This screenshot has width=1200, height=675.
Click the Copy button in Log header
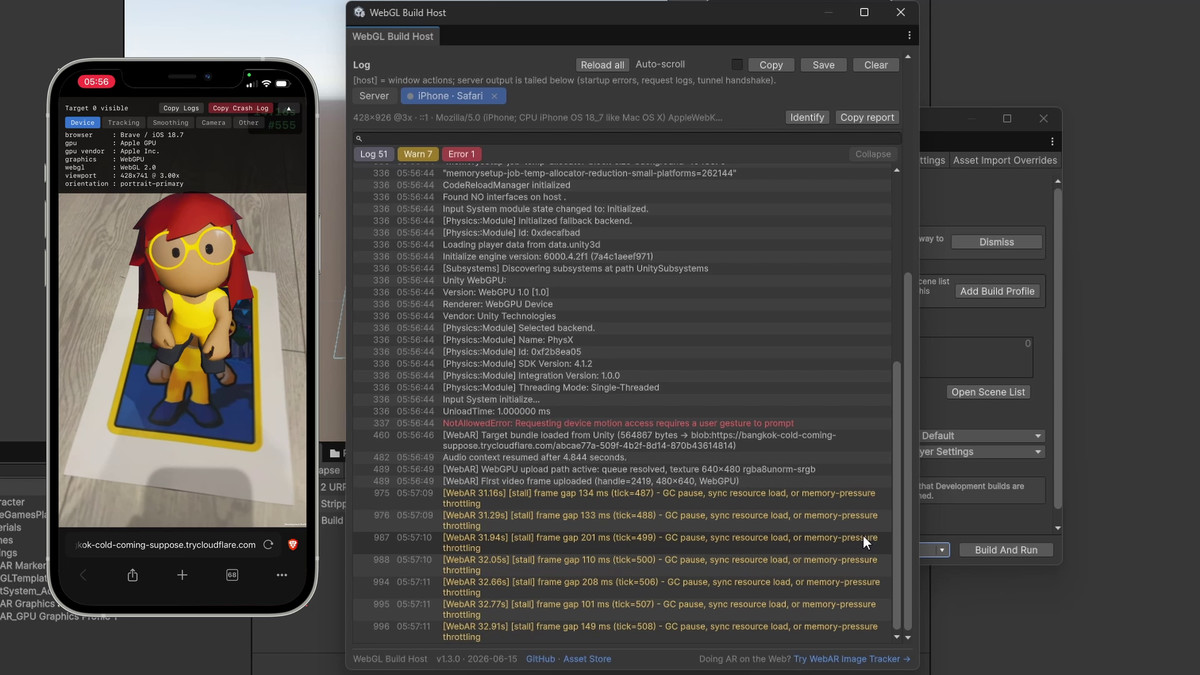coord(771,65)
